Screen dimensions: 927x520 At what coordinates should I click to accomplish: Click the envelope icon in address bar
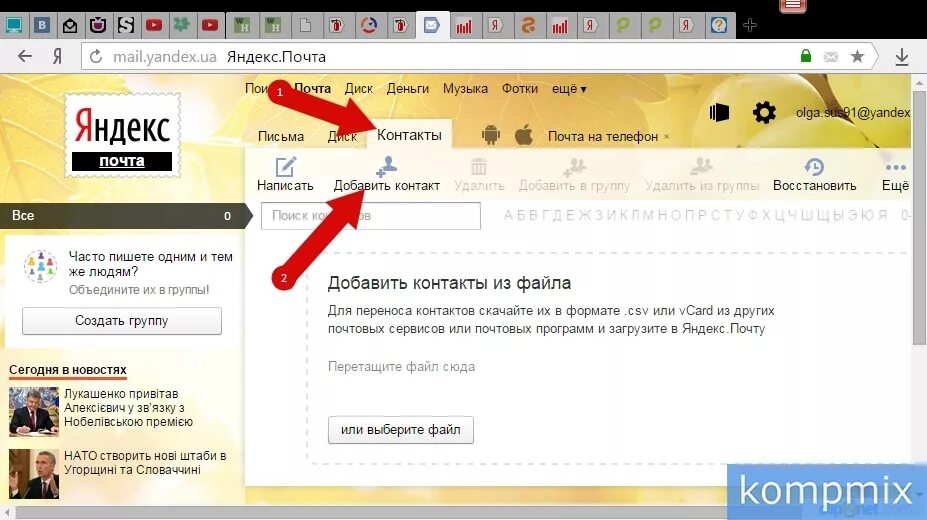(831, 57)
